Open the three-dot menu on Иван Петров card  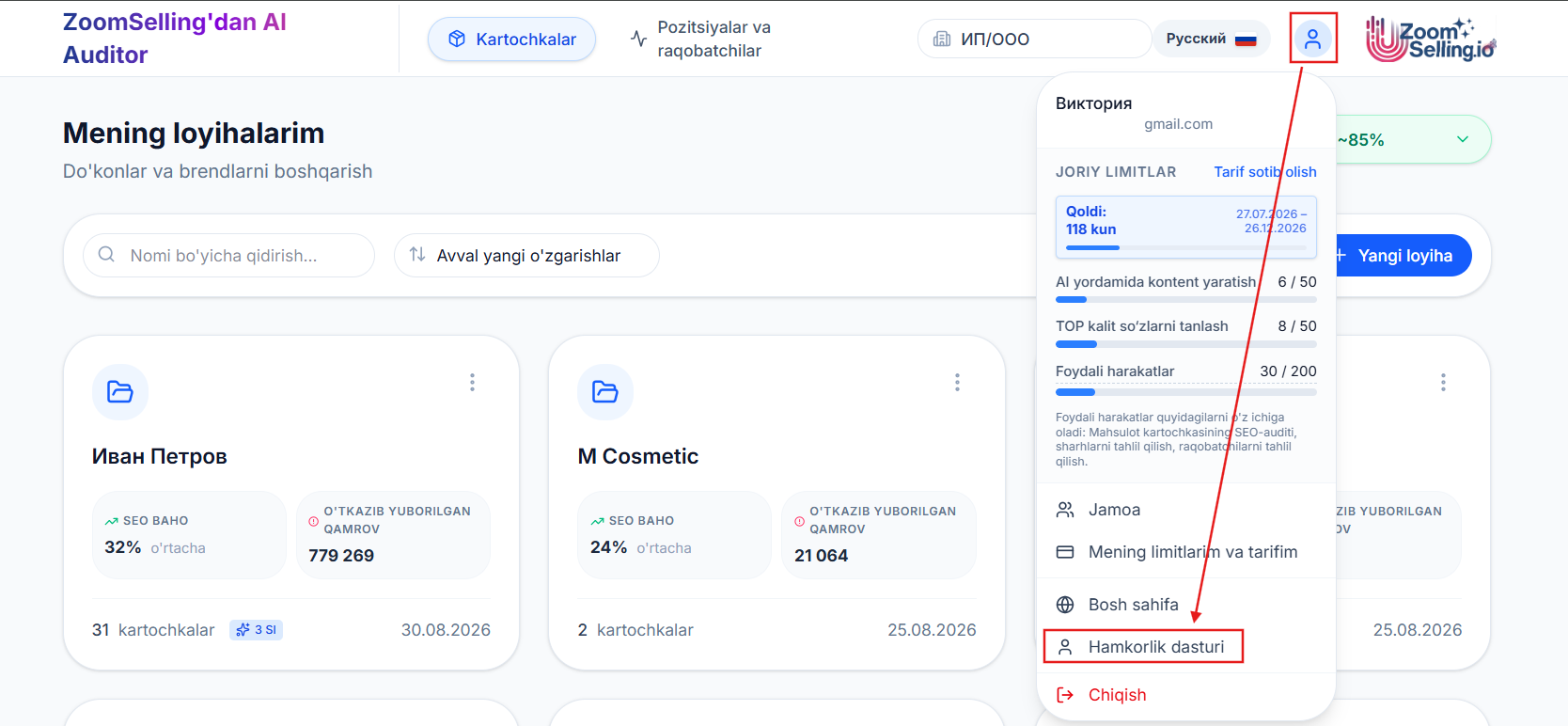472,382
